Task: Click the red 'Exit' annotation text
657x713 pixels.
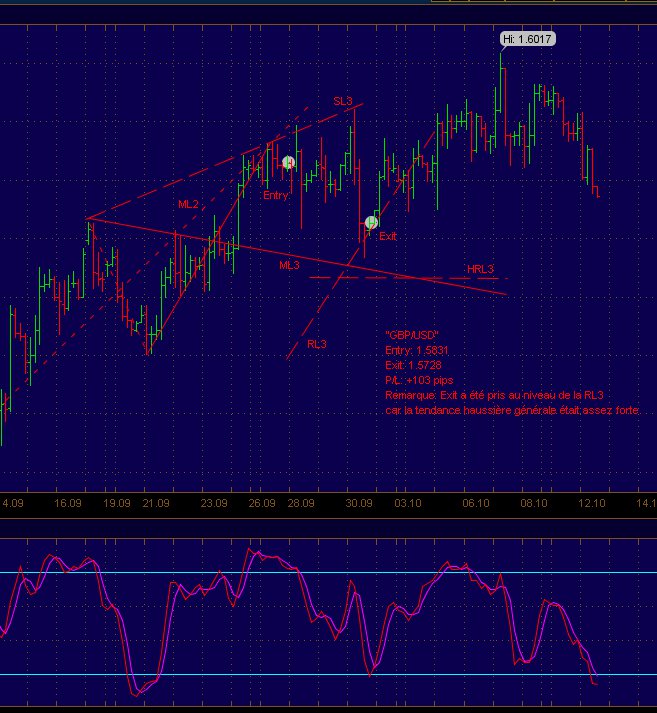Action: tap(388, 236)
